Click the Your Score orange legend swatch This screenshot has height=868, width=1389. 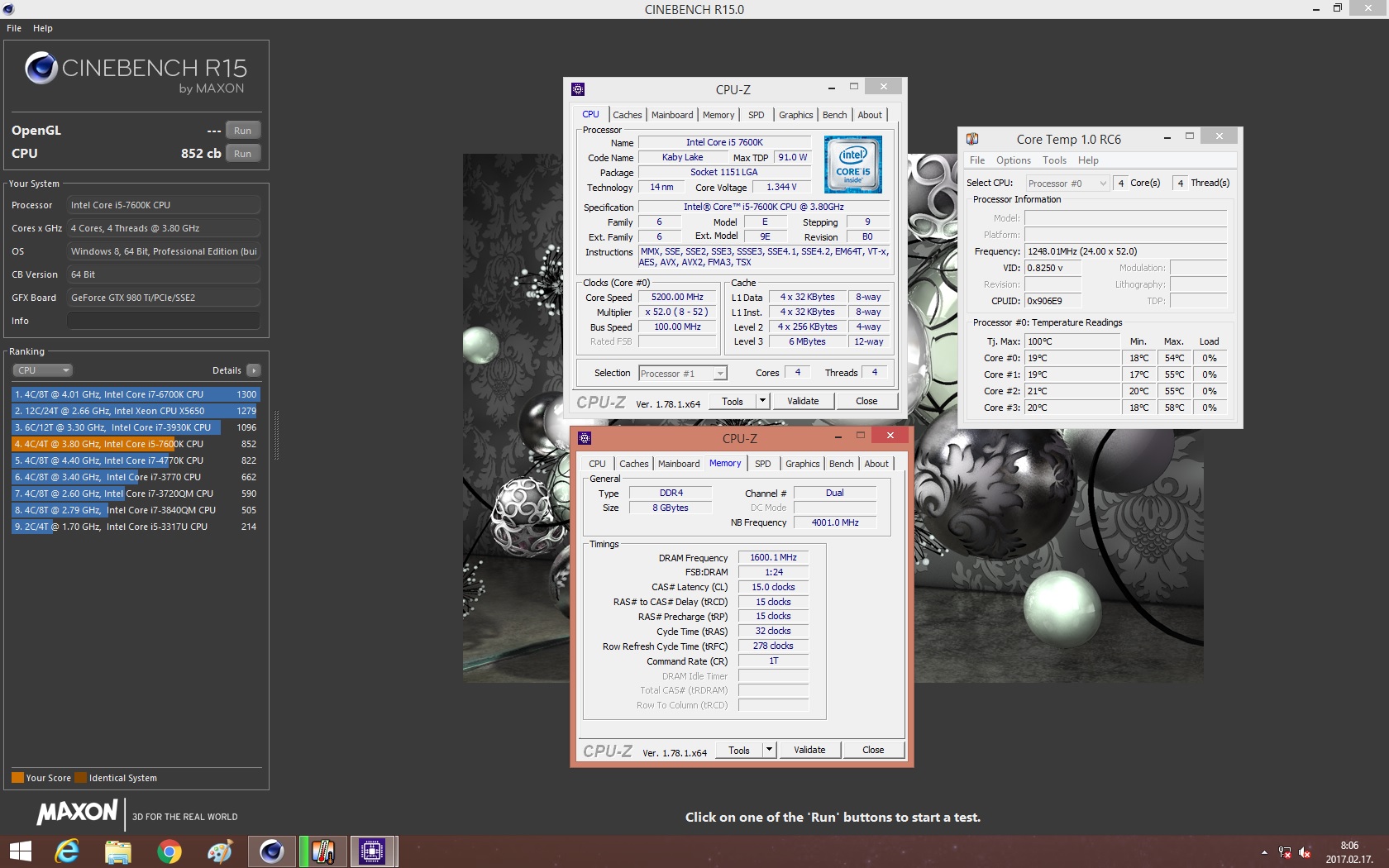(x=17, y=778)
